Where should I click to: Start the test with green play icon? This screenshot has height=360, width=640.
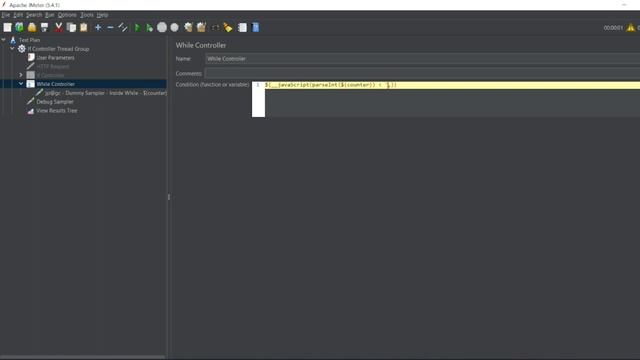pyautogui.click(x=138, y=27)
